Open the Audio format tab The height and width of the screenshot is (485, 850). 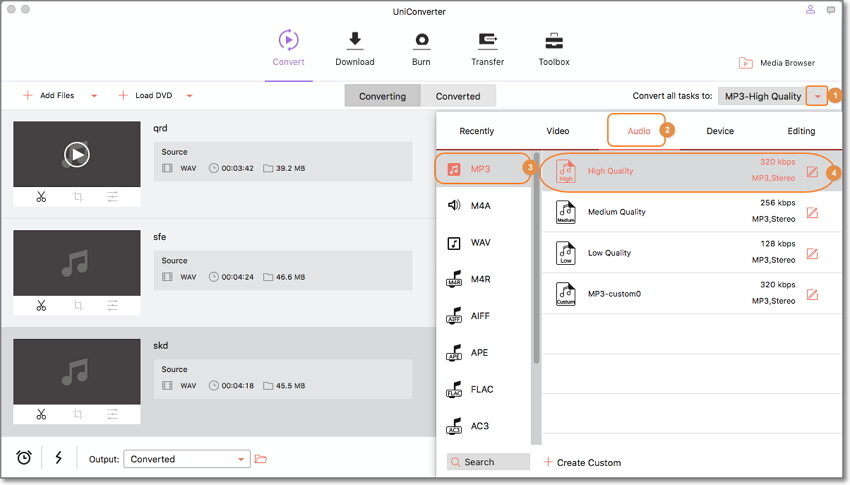click(639, 131)
